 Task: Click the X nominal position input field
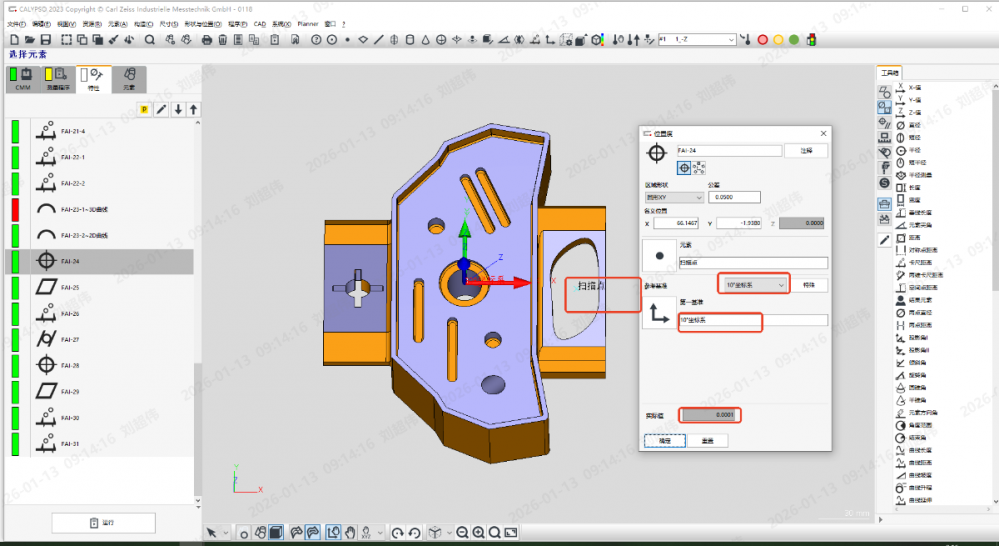click(x=677, y=223)
